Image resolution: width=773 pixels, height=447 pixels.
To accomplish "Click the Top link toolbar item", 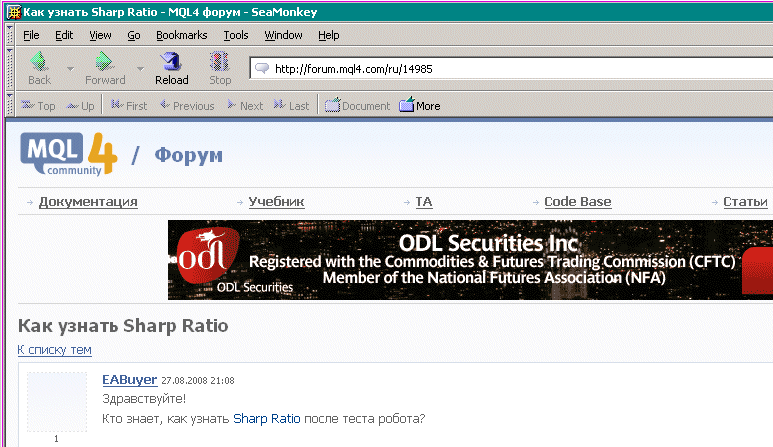I will coord(38,105).
